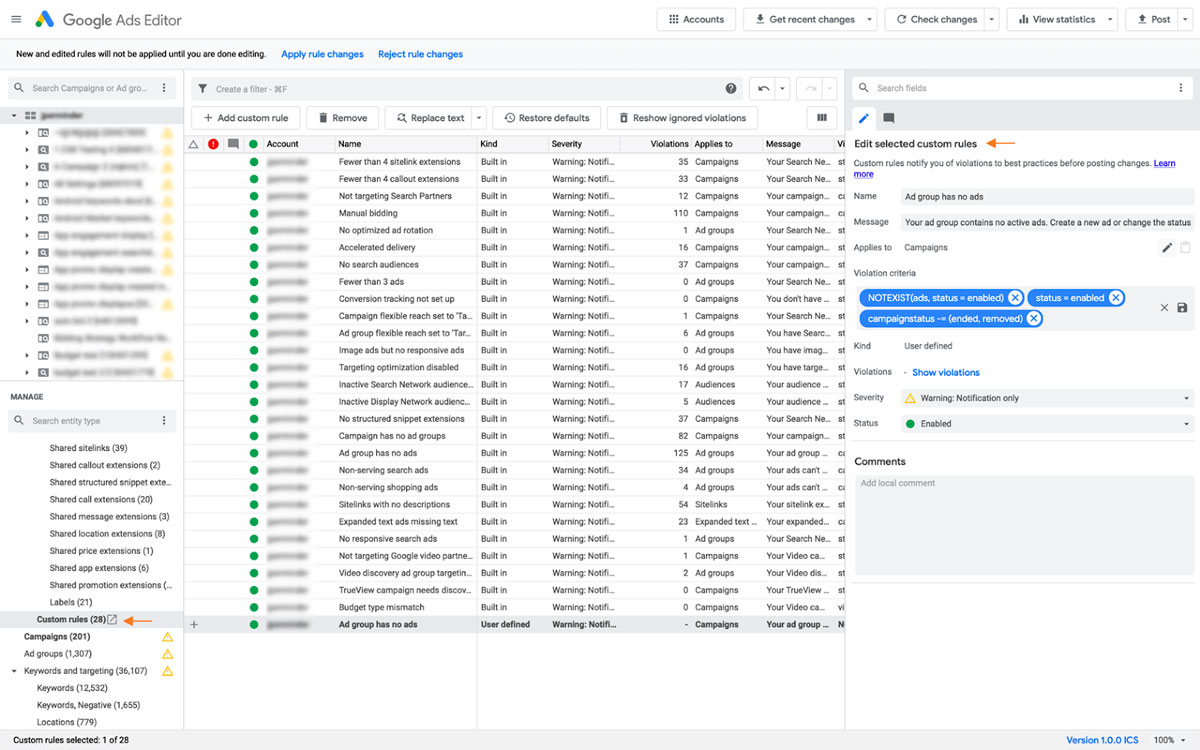The height and width of the screenshot is (750, 1200).
Task: Set Status to something other than Enabled
Action: [1047, 423]
